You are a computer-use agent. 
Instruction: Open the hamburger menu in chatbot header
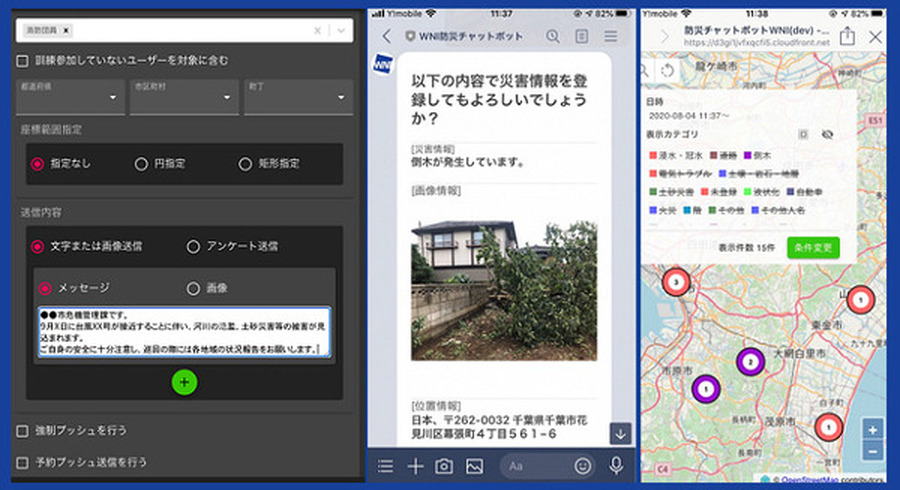[610, 37]
